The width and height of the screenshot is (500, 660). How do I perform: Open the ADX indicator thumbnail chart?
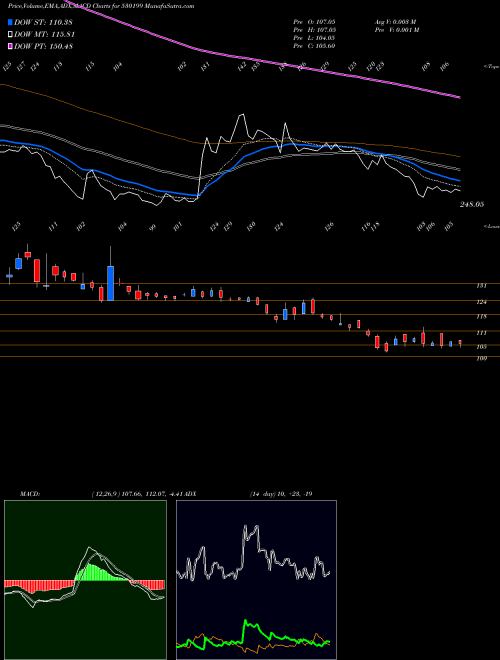[256, 580]
